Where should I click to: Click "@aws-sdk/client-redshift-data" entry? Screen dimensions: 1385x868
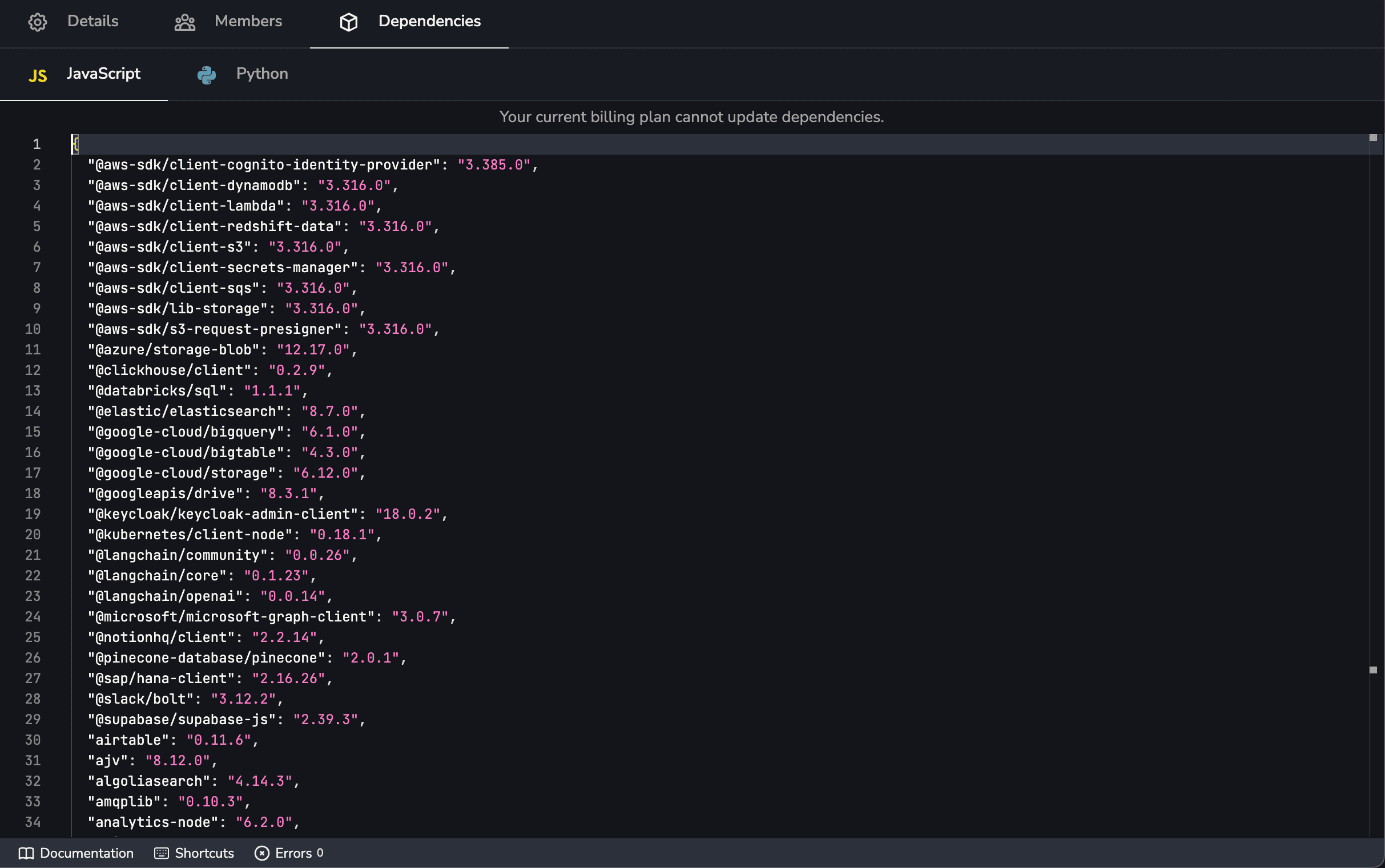click(x=264, y=227)
